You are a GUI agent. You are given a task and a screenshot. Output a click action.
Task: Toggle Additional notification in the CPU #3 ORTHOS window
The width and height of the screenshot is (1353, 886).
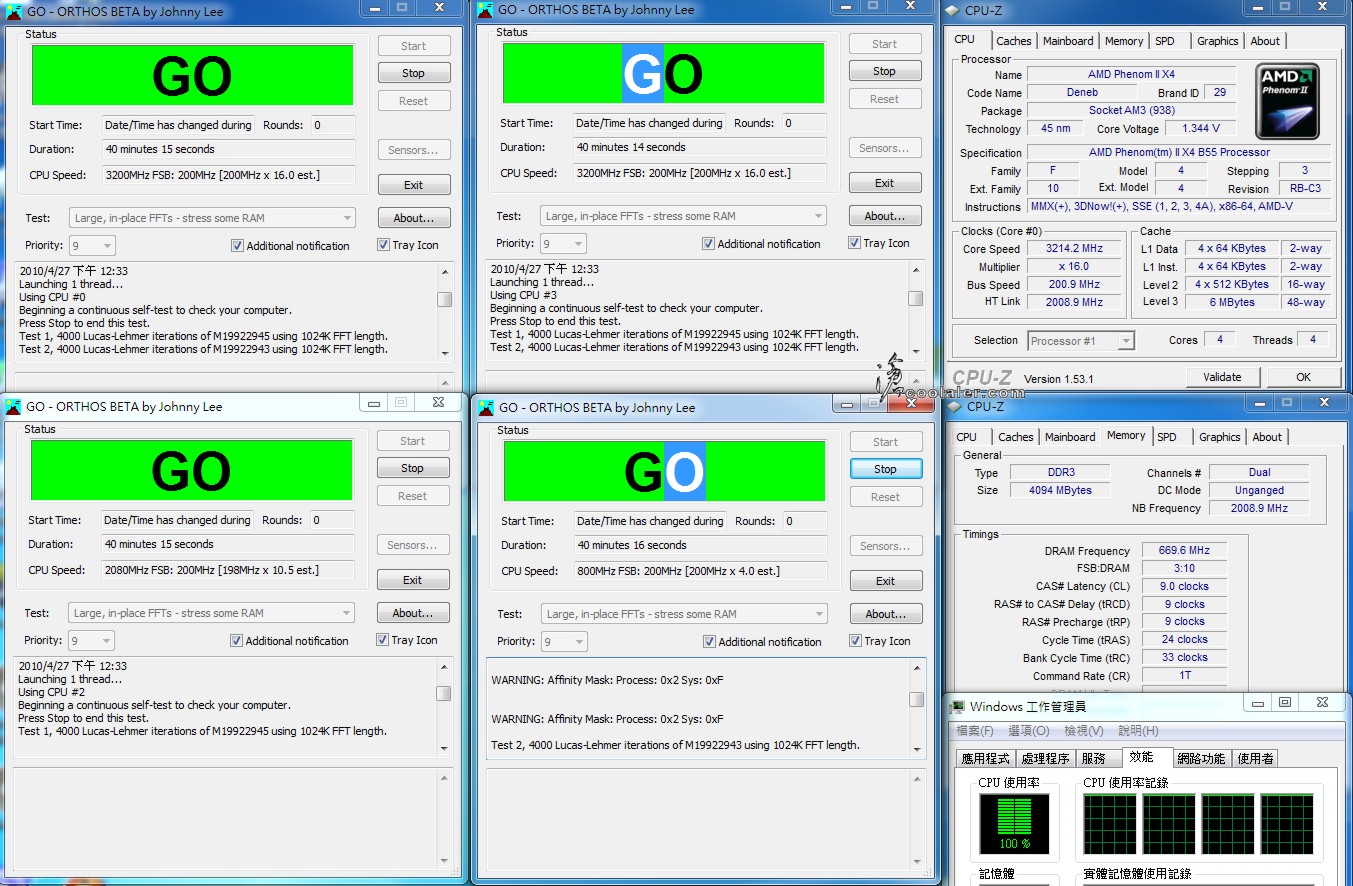click(x=708, y=243)
